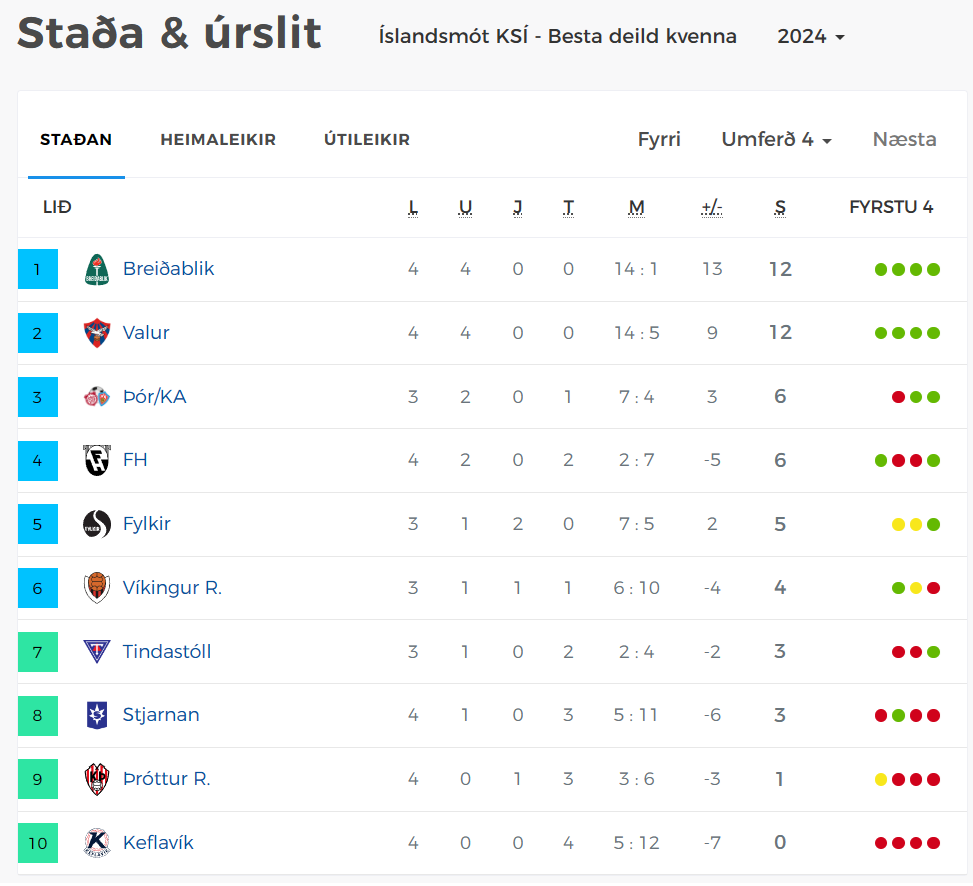Image resolution: width=973 pixels, height=886 pixels.
Task: Click the Valur club logo
Action: coord(97,333)
